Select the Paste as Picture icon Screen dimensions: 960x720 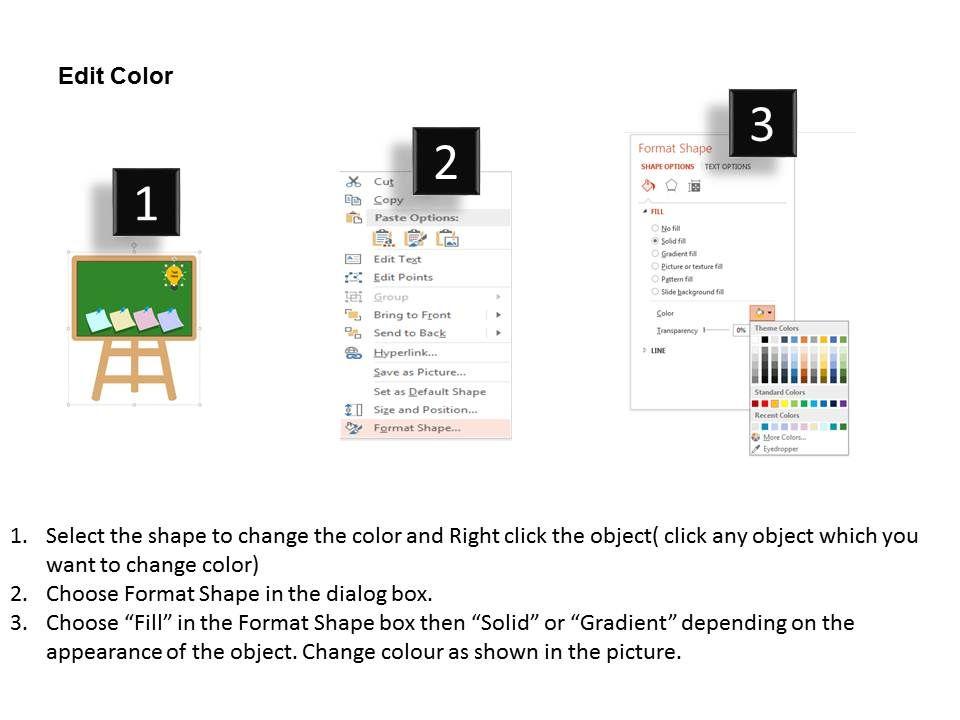pyautogui.click(x=447, y=238)
